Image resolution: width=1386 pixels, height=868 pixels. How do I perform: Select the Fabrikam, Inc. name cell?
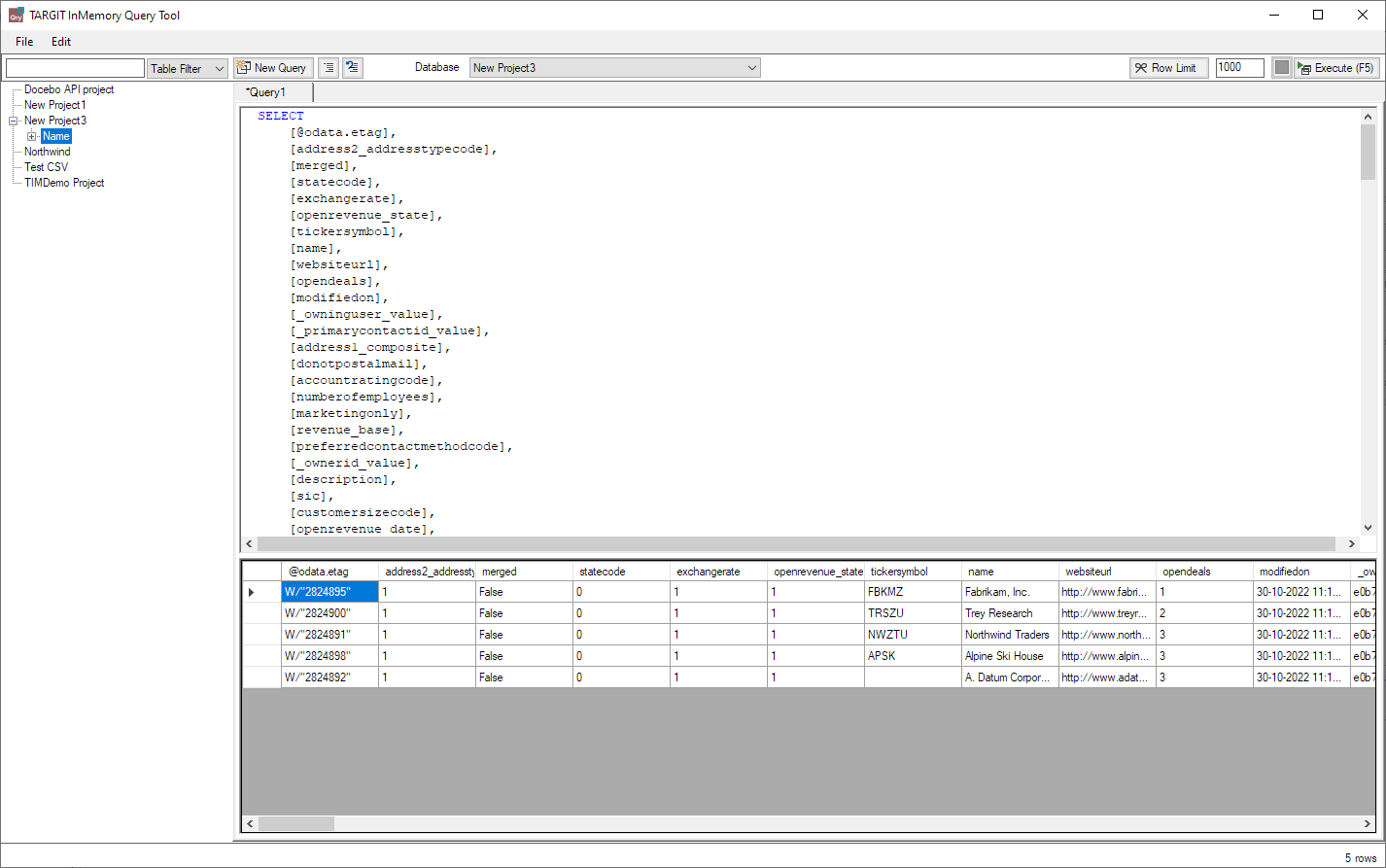coord(1010,592)
